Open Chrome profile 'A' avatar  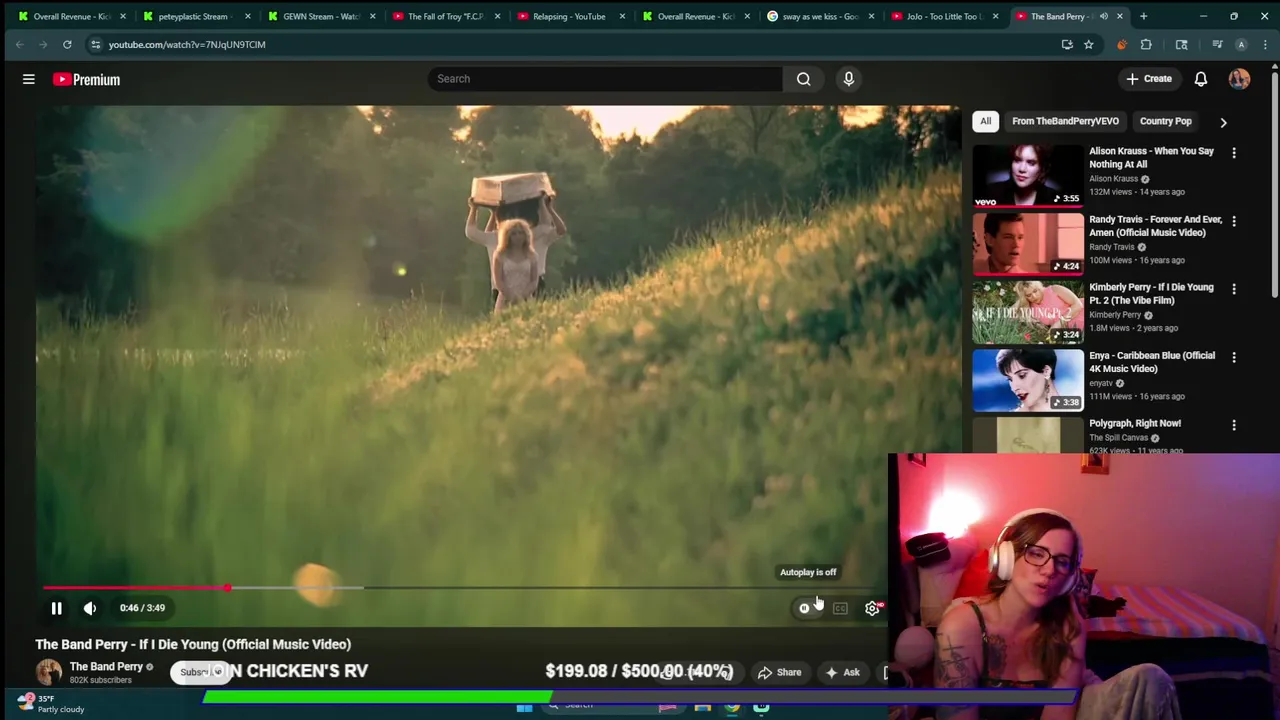click(1241, 44)
